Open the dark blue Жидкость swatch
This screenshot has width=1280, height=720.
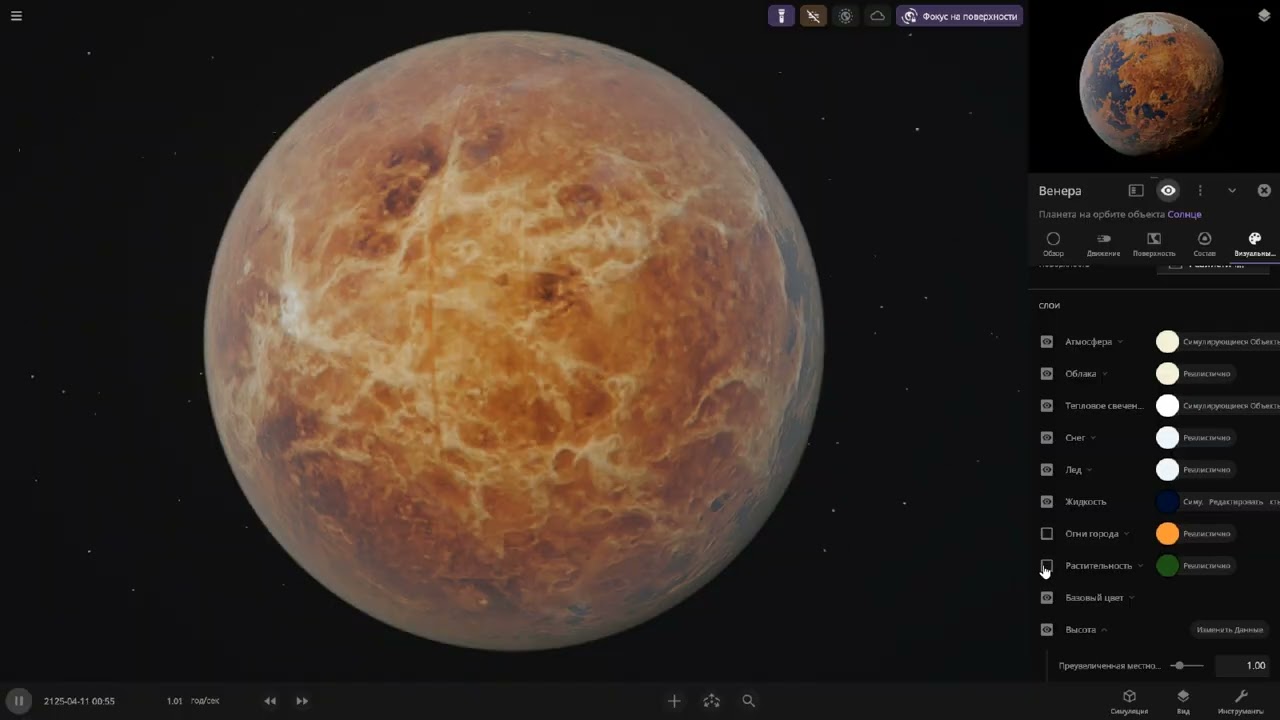pyautogui.click(x=1167, y=502)
